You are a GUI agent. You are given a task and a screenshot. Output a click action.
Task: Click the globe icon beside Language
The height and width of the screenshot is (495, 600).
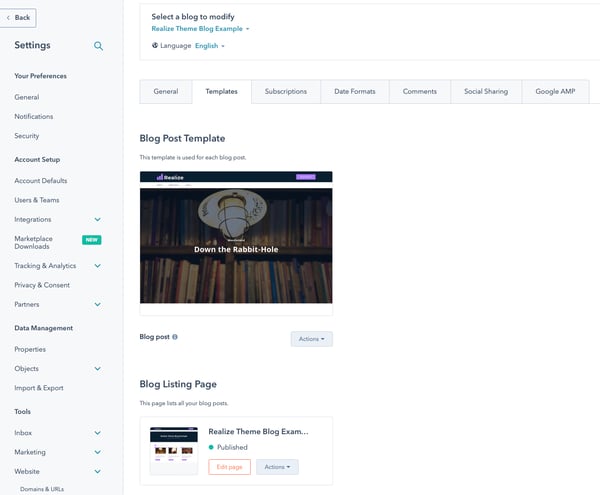point(155,46)
